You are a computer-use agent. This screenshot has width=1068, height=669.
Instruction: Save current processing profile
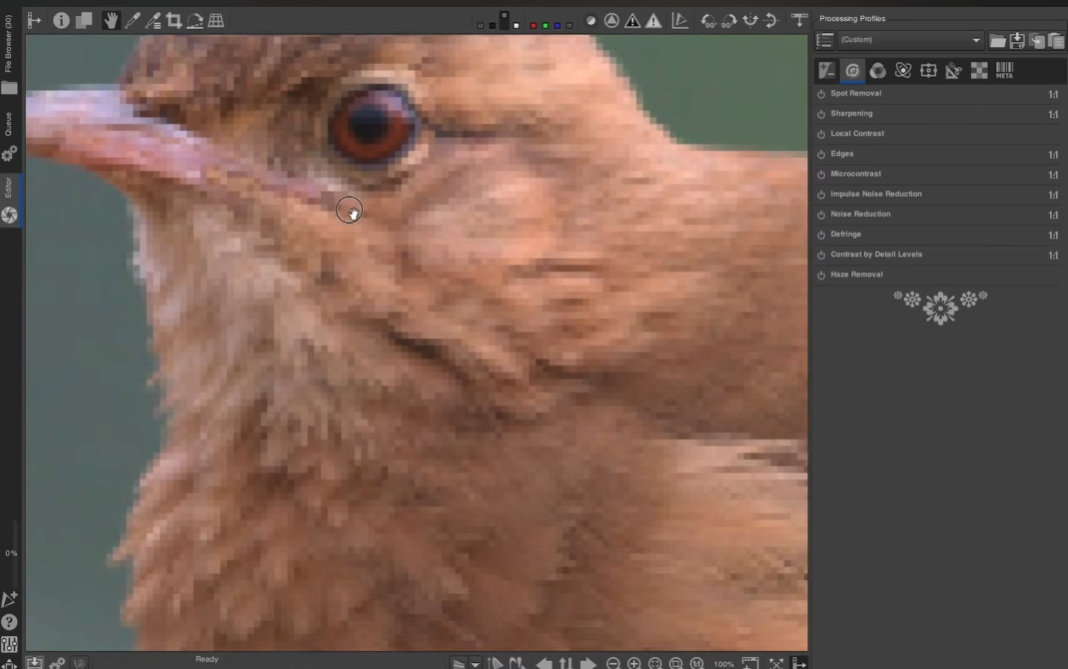pyautogui.click(x=1017, y=41)
